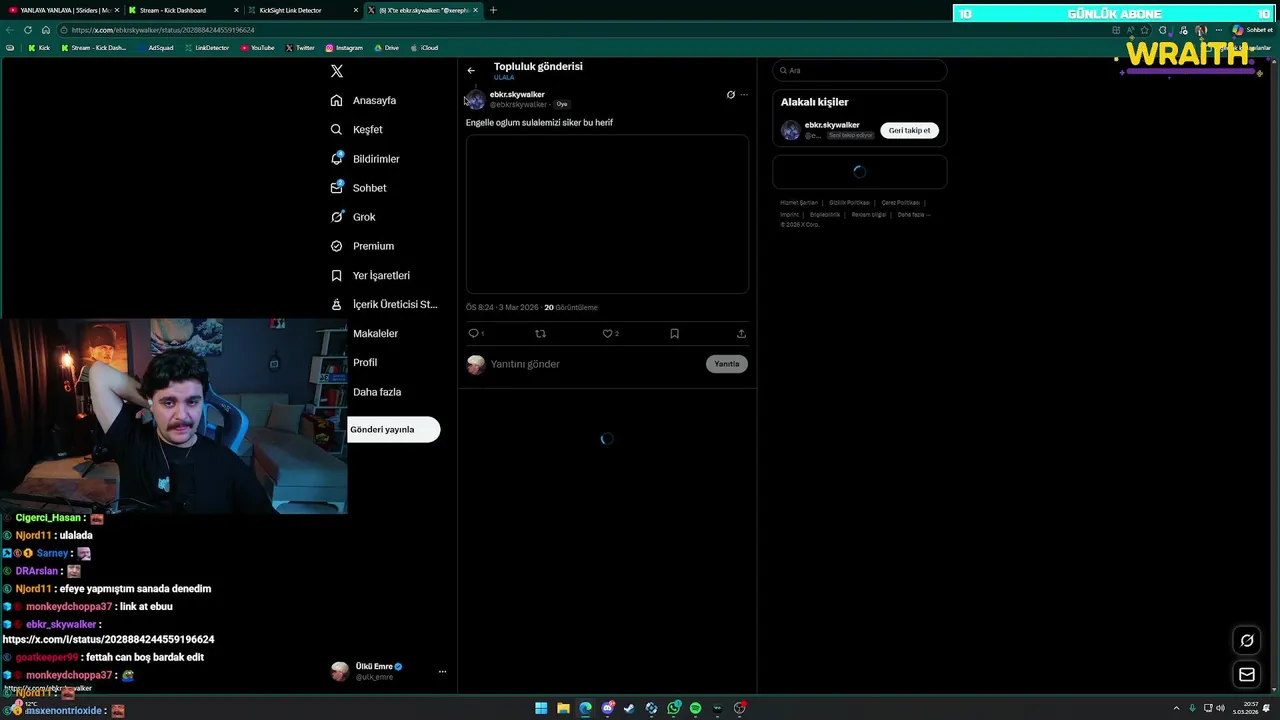Open the floating Grok button

[x=1247, y=641]
